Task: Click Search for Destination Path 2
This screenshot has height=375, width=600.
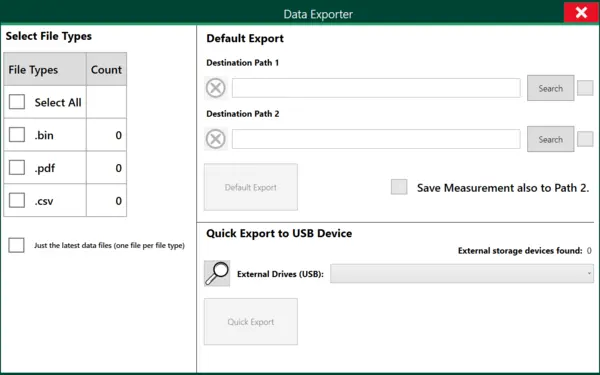Action: point(551,139)
